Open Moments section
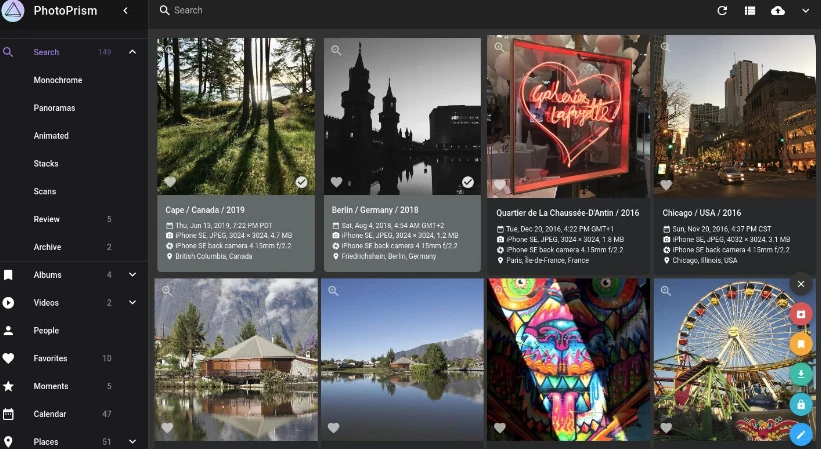 tap(51, 386)
